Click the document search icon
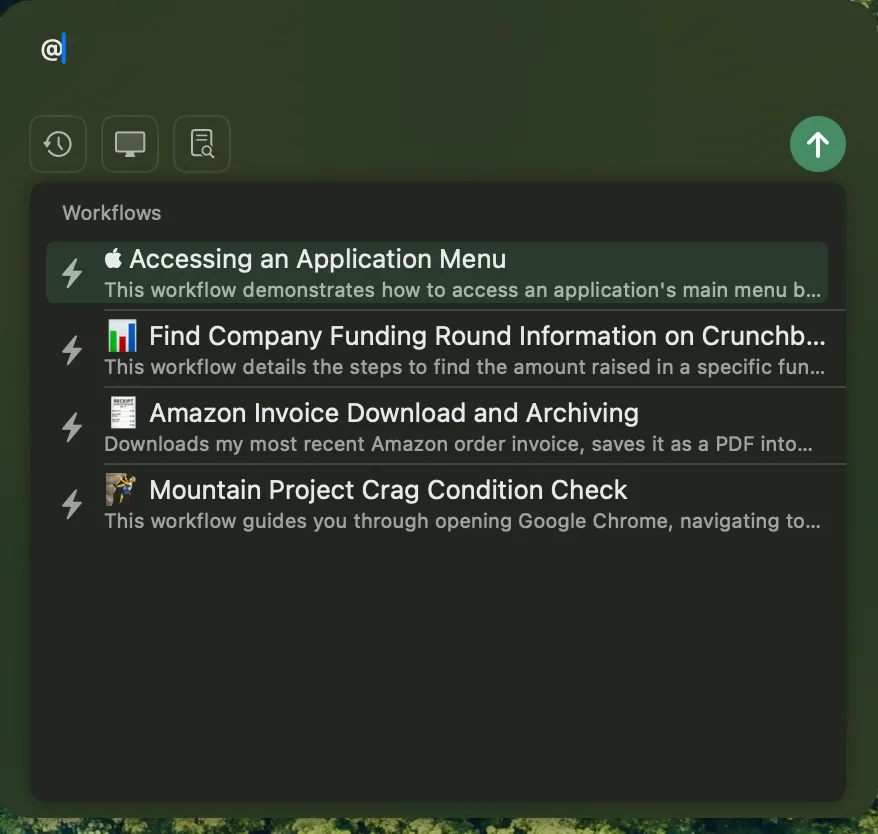The image size is (878, 834). point(202,144)
